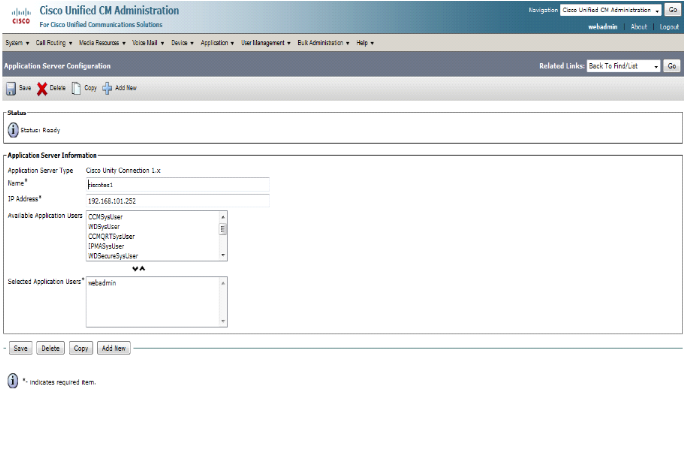
Task: Click the Available Application Users scrollbar thumb
Action: pyautogui.click(x=223, y=229)
